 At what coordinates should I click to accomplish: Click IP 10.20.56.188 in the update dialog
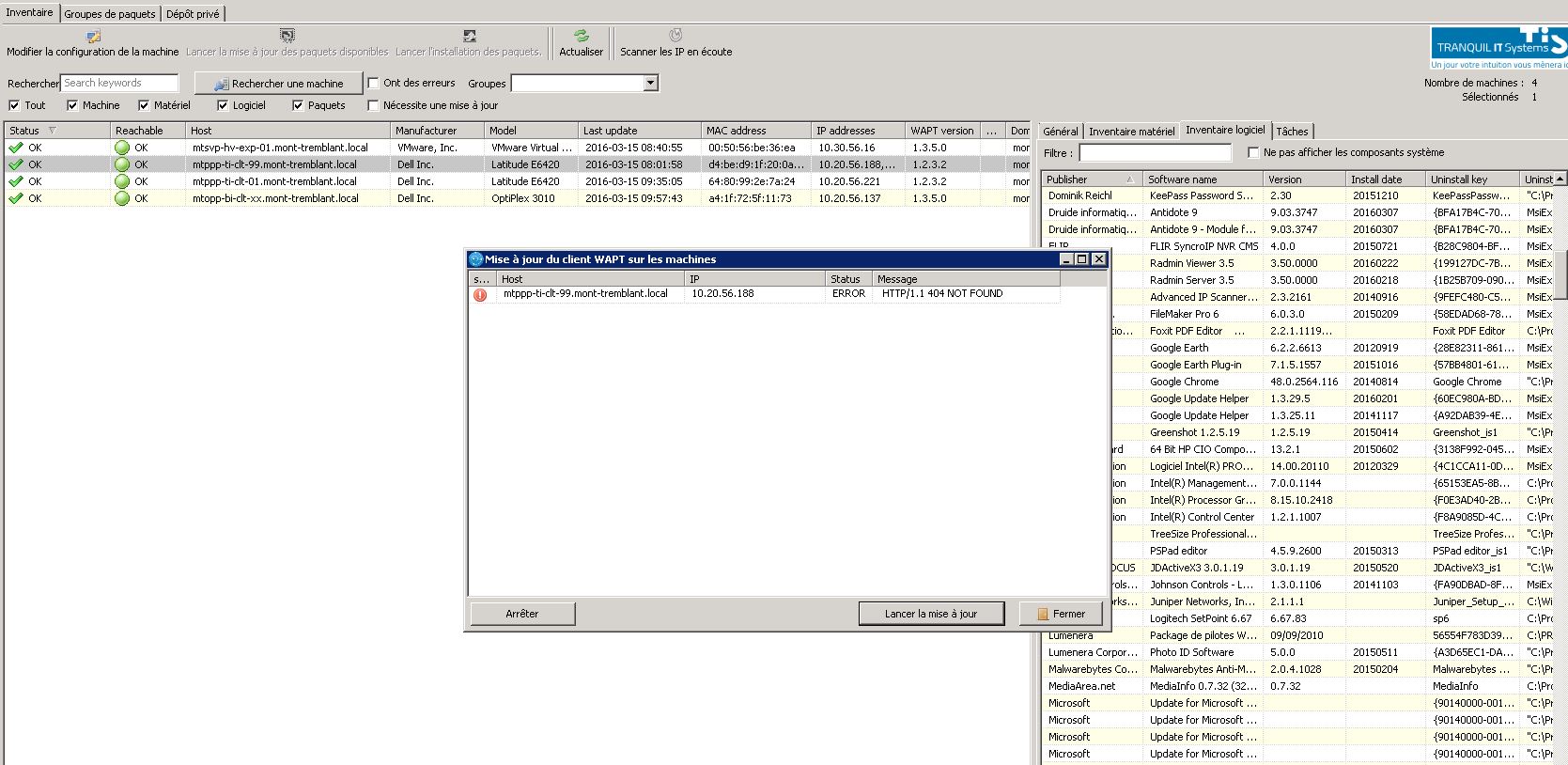coord(722,293)
